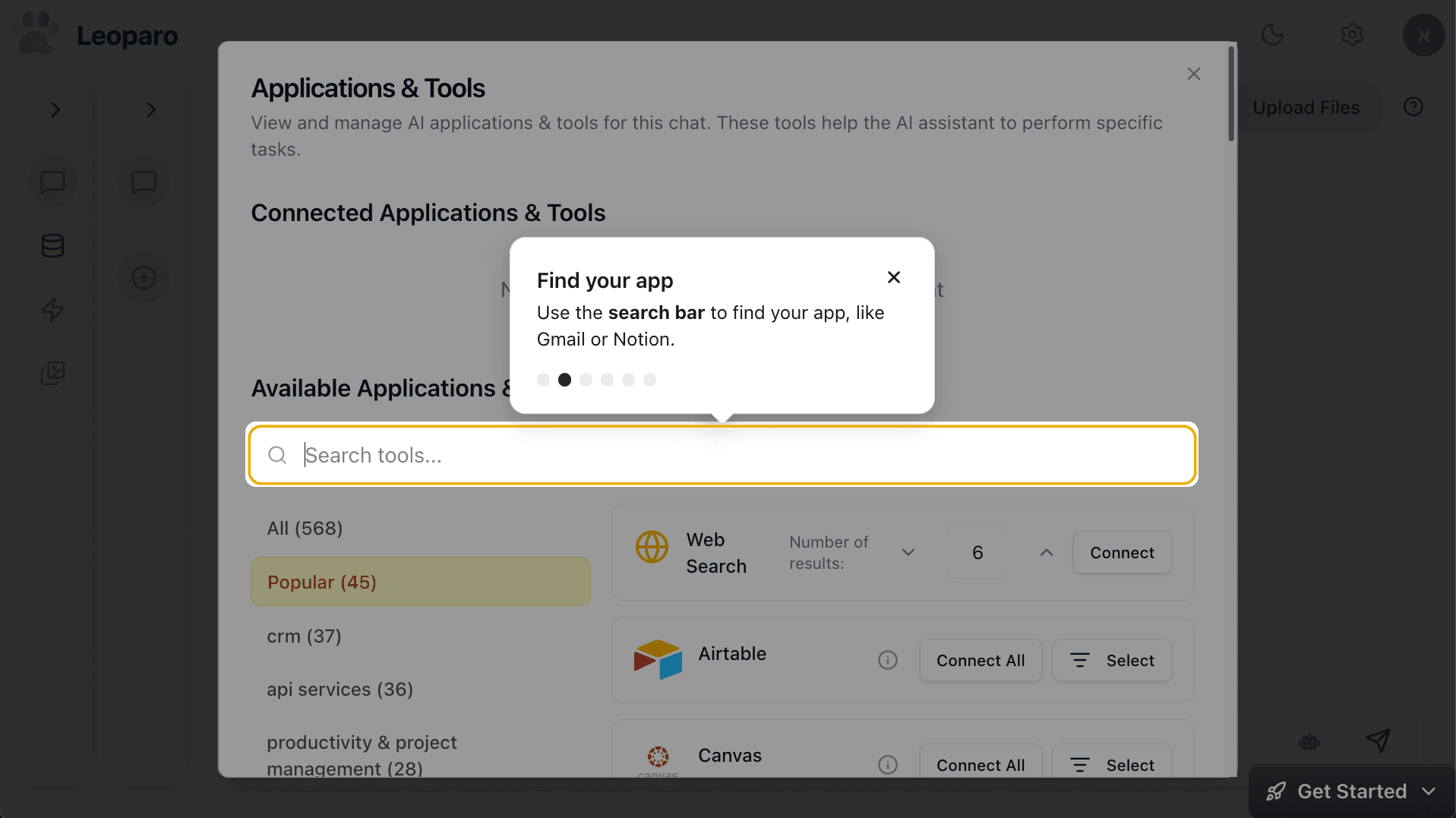View Airtable details via its info icon
Image resolution: width=1456 pixels, height=818 pixels.
click(x=887, y=660)
